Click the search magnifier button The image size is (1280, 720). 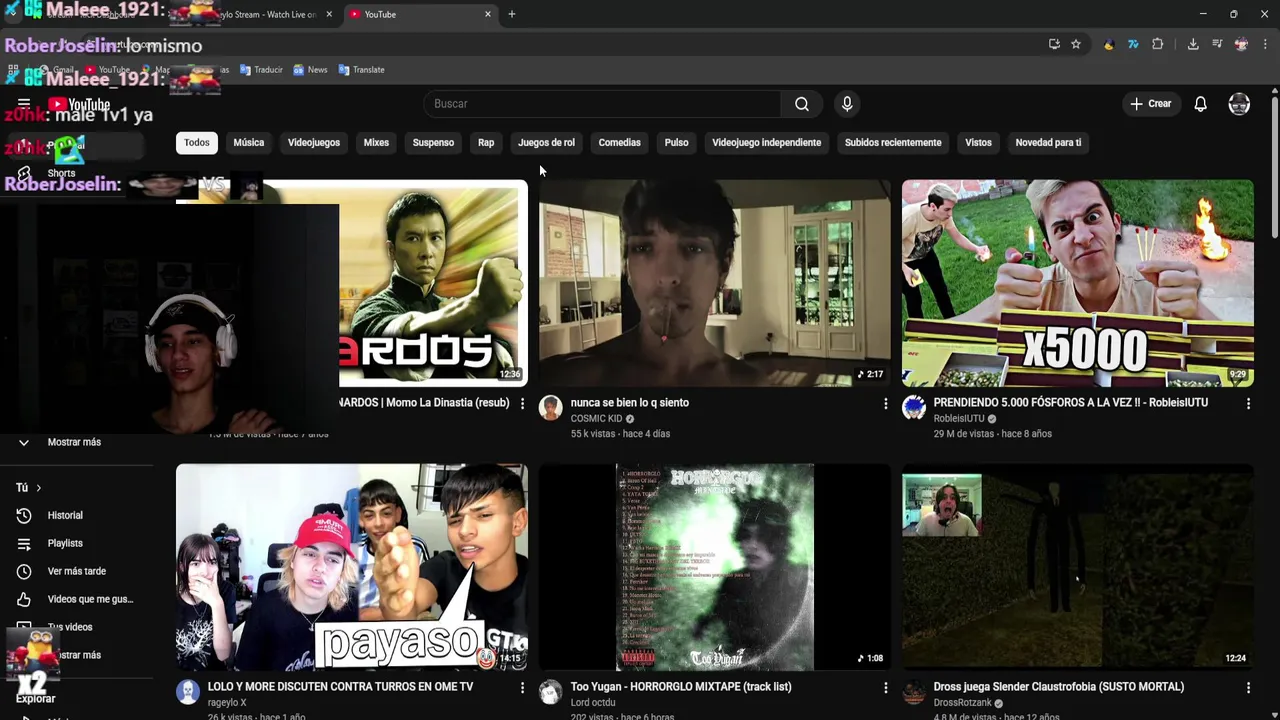[802, 104]
